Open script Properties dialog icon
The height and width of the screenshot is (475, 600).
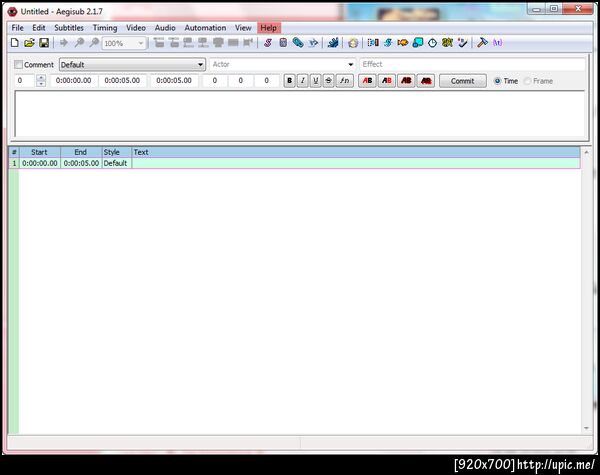[283, 43]
